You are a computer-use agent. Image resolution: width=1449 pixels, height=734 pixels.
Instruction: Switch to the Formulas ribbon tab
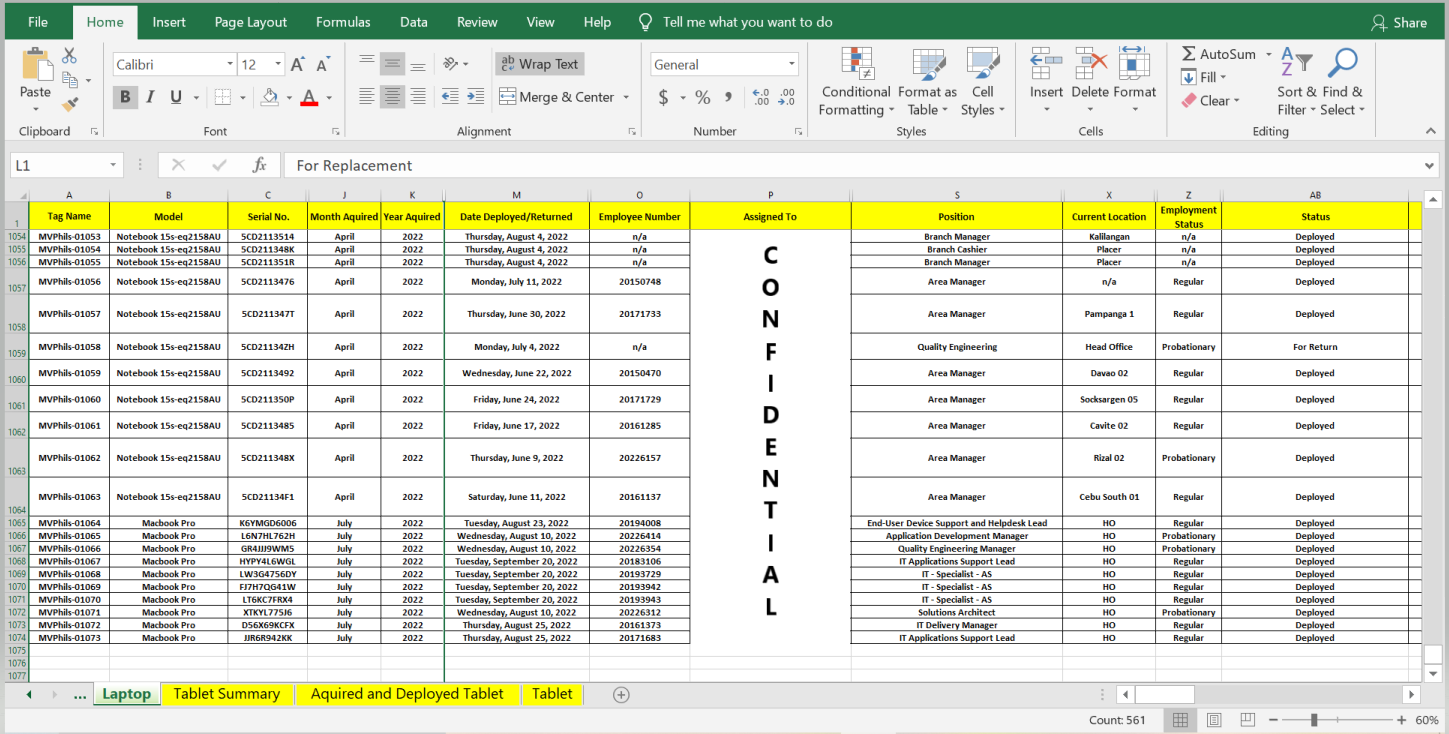(x=343, y=22)
